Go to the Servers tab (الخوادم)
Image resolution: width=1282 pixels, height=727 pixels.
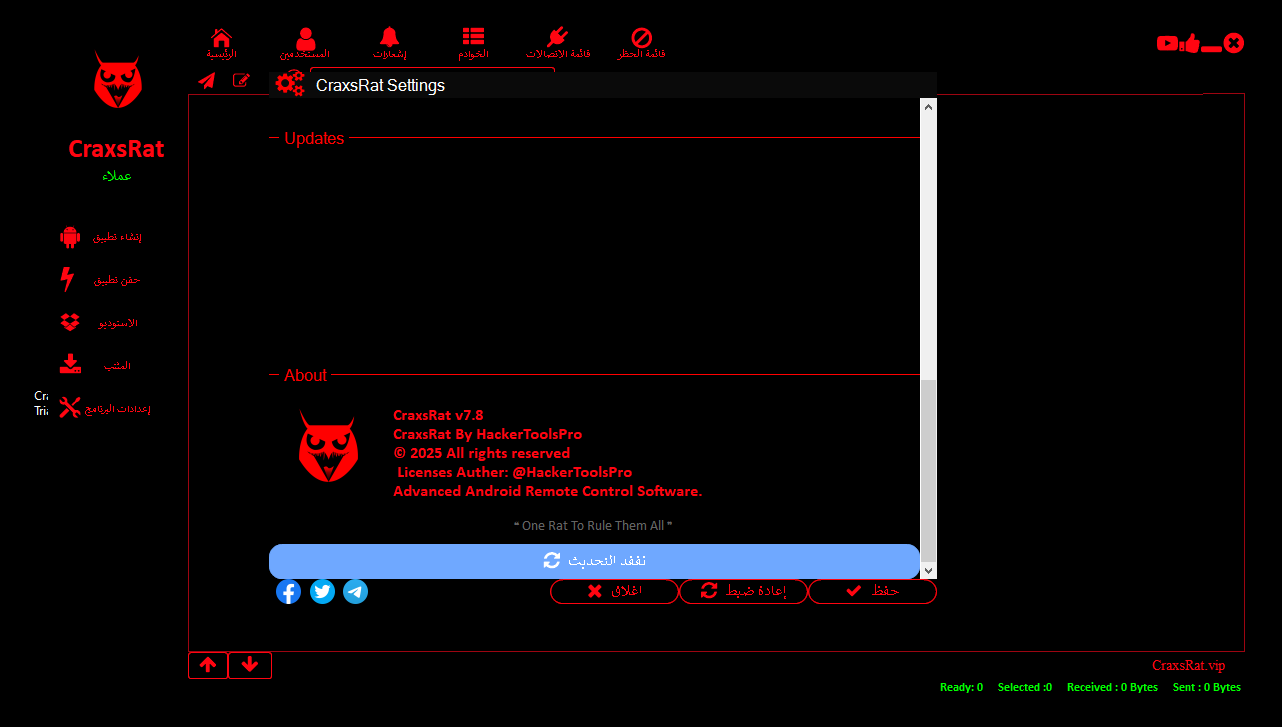point(473,44)
